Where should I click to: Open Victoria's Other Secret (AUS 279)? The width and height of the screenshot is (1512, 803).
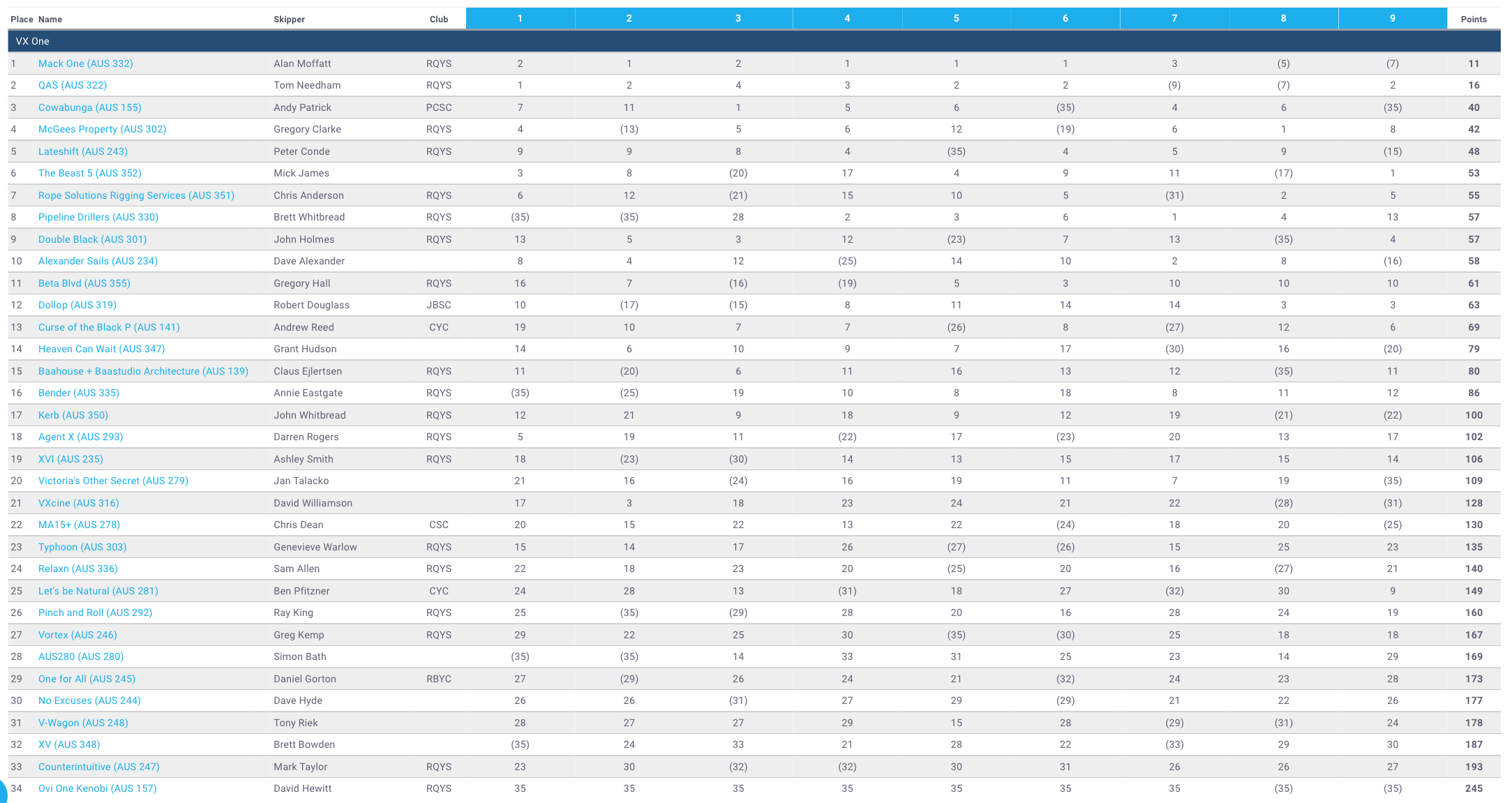click(x=113, y=481)
